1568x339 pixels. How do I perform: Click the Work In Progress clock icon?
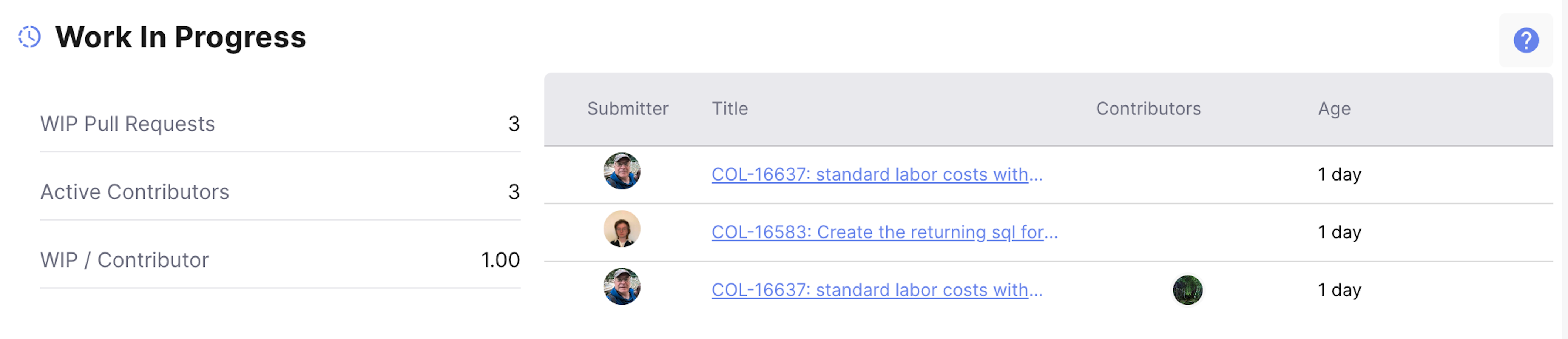pyautogui.click(x=29, y=37)
